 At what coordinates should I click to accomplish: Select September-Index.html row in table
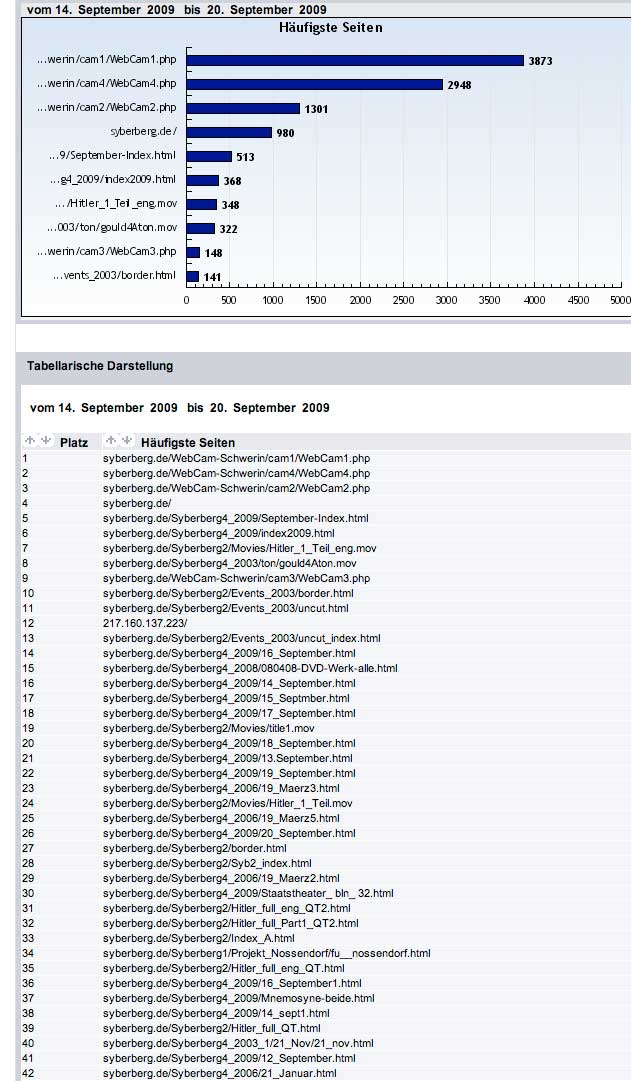pyautogui.click(x=235, y=518)
